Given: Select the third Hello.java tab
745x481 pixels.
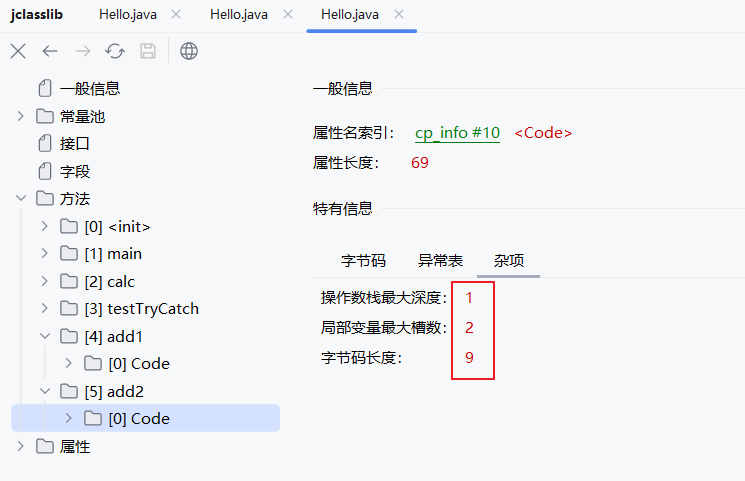Looking at the screenshot, I should click(350, 15).
